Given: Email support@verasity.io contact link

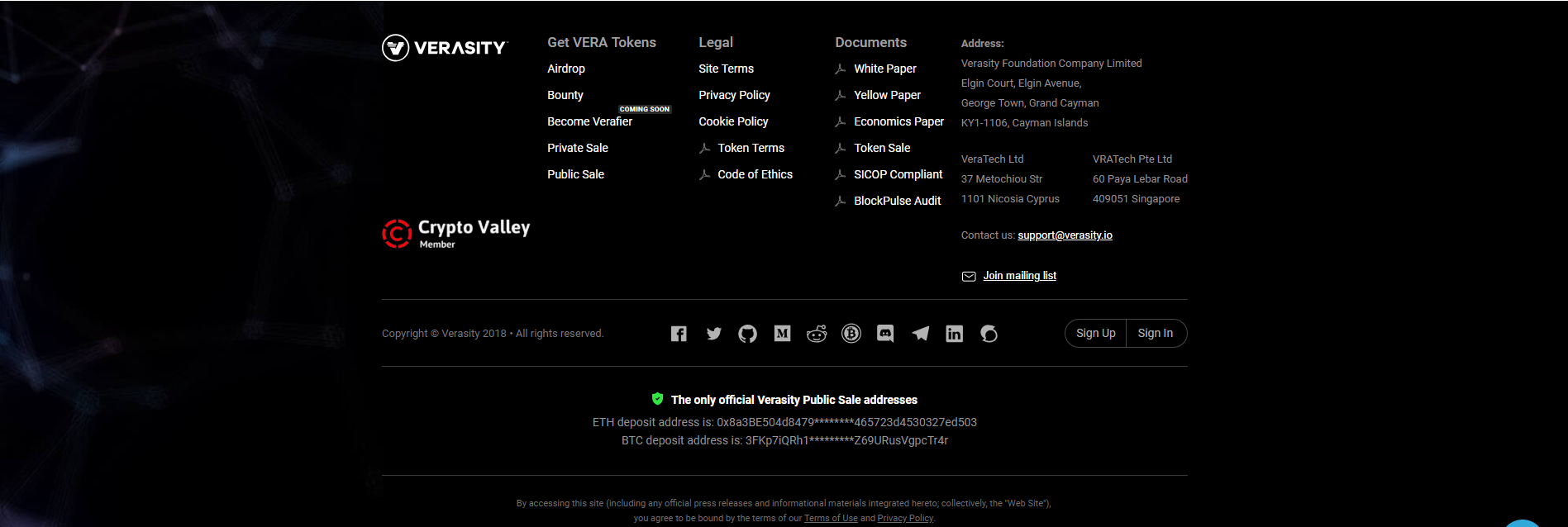Looking at the screenshot, I should click(x=1065, y=235).
